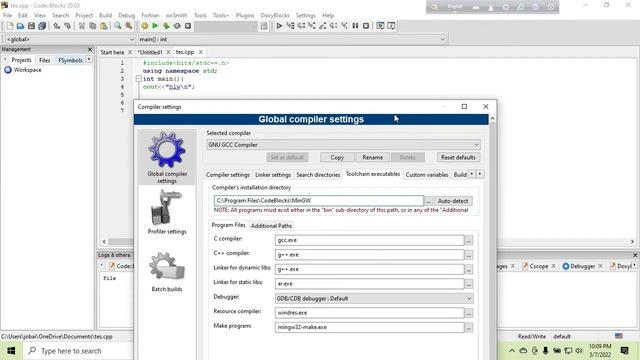Click the editor horizontal scrollbar thumb
640x360 pixels.
pyautogui.click(x=121, y=242)
